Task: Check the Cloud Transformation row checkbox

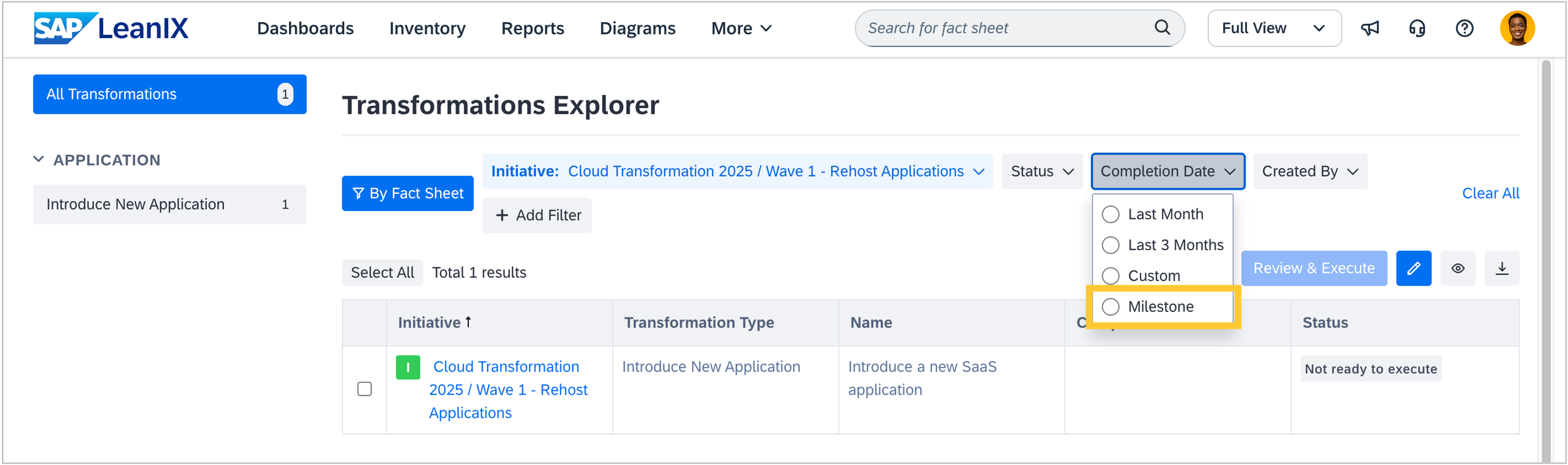Action: [x=365, y=389]
